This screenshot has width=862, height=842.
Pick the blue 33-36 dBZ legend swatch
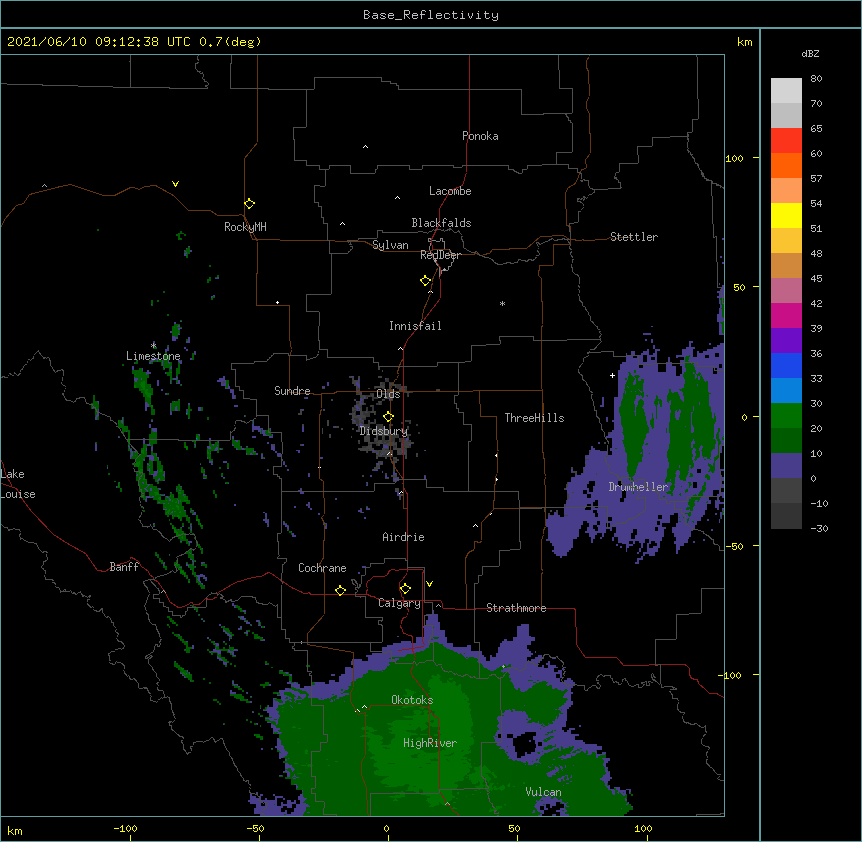coord(786,365)
